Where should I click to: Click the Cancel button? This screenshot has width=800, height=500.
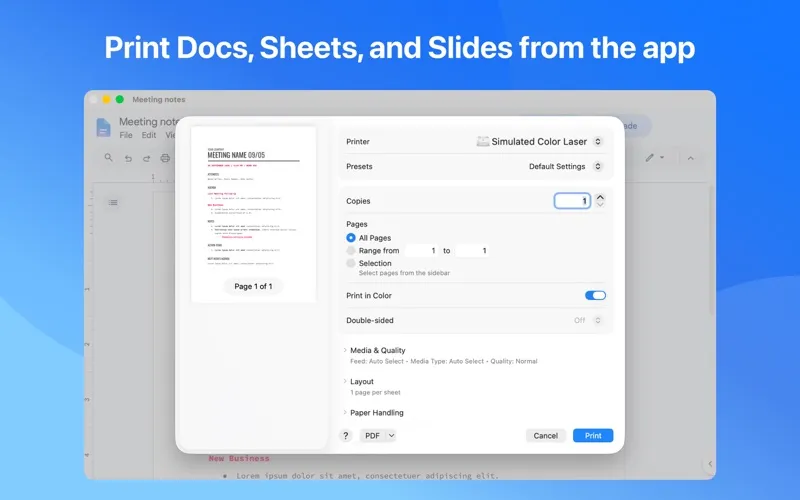point(545,435)
